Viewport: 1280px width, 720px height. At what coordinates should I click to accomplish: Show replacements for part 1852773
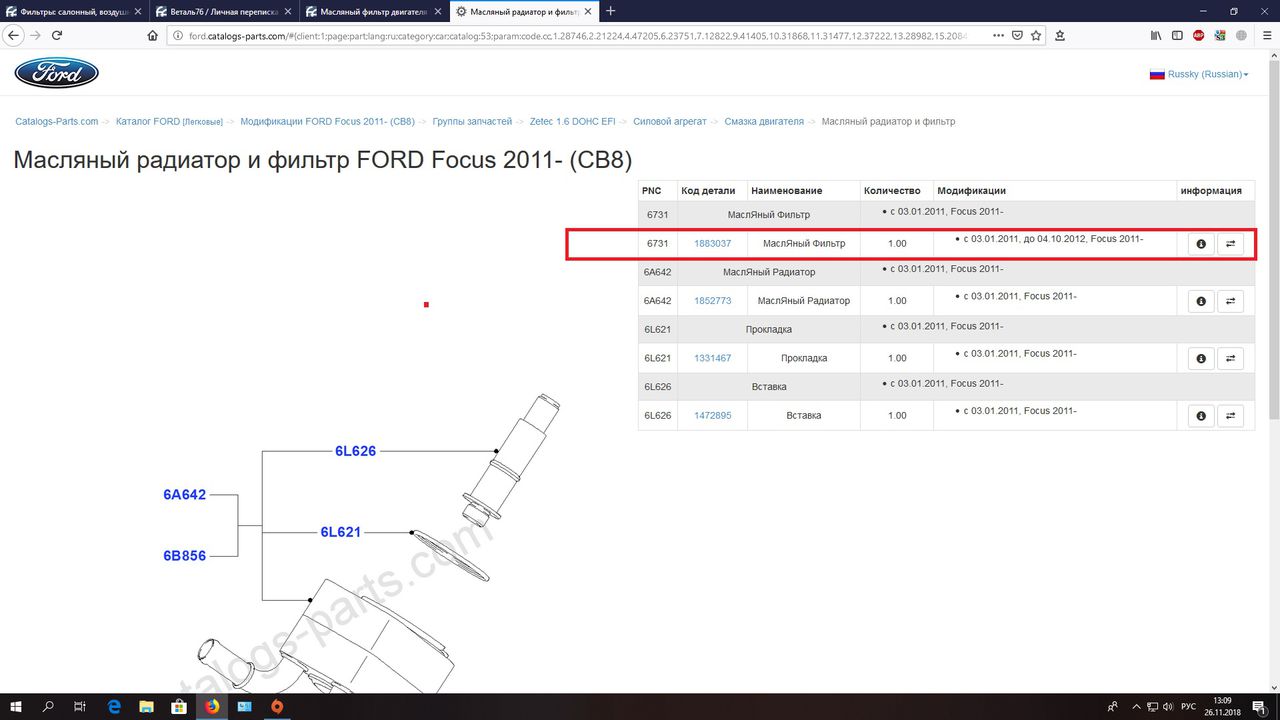click(1231, 301)
